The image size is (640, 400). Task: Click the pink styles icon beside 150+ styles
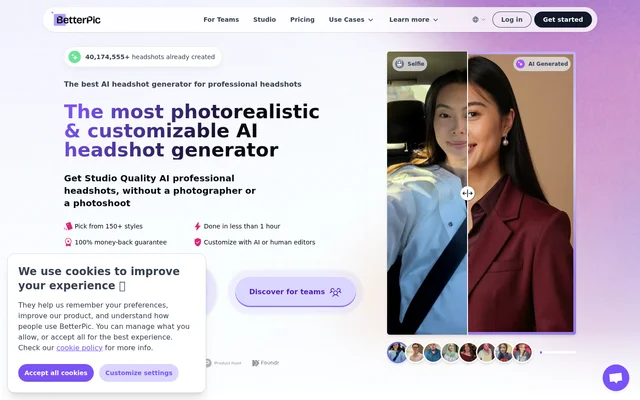coord(68,226)
